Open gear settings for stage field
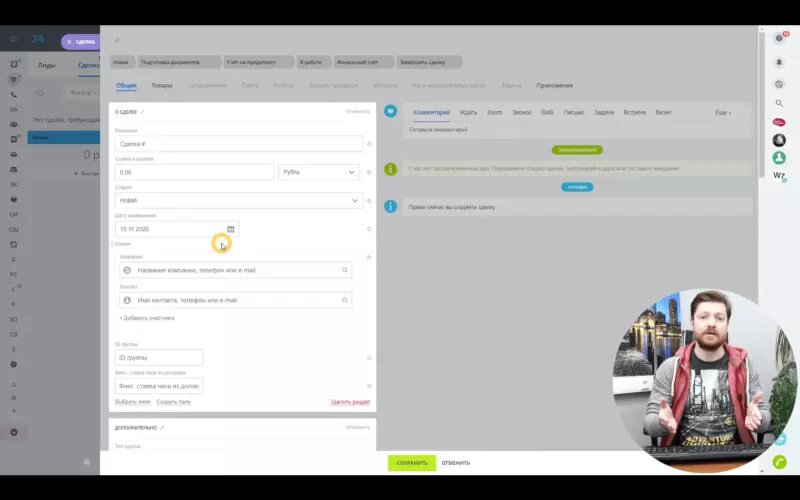 click(x=369, y=201)
